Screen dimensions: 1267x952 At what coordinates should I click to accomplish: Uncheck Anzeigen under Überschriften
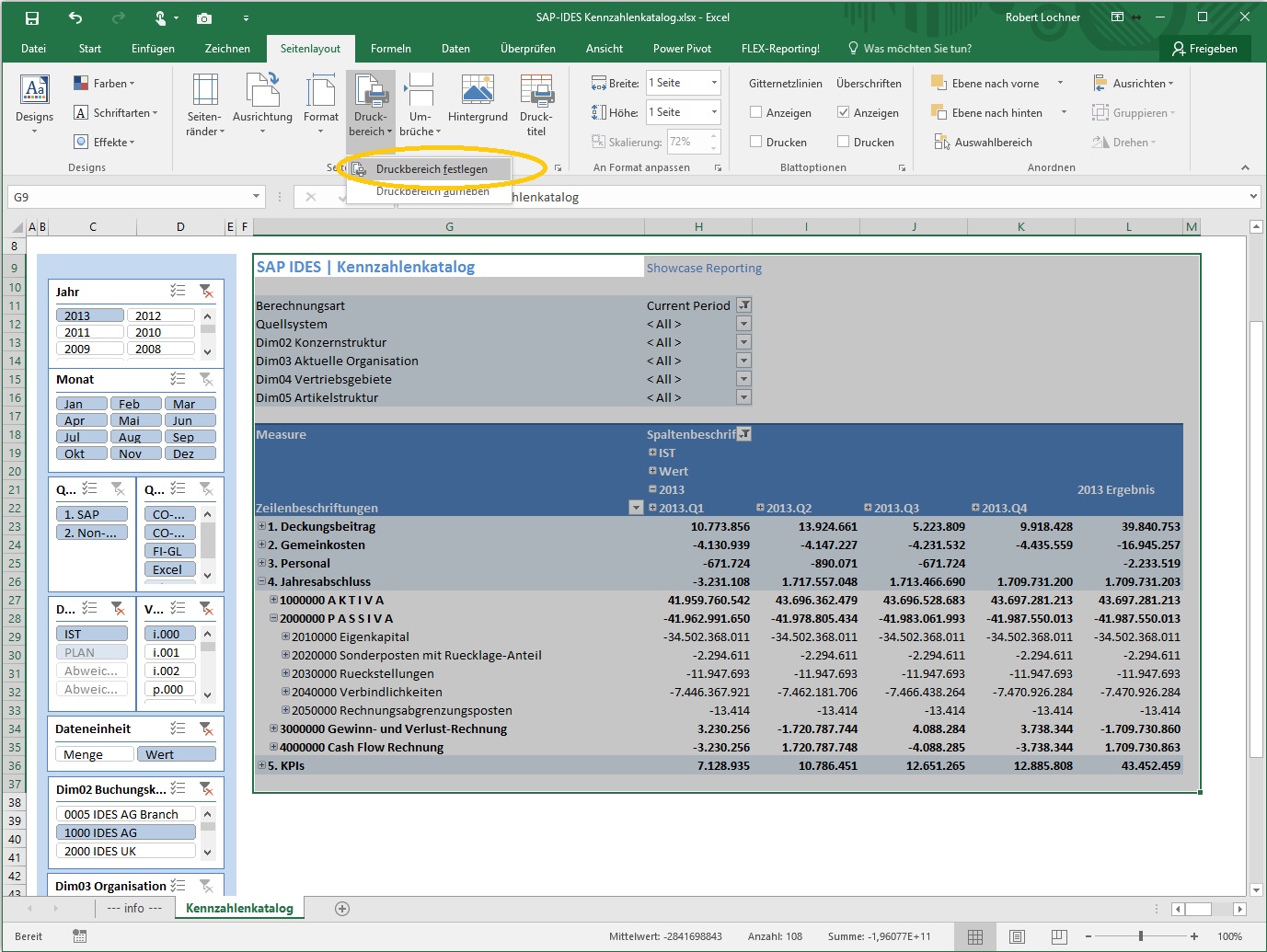coord(843,112)
